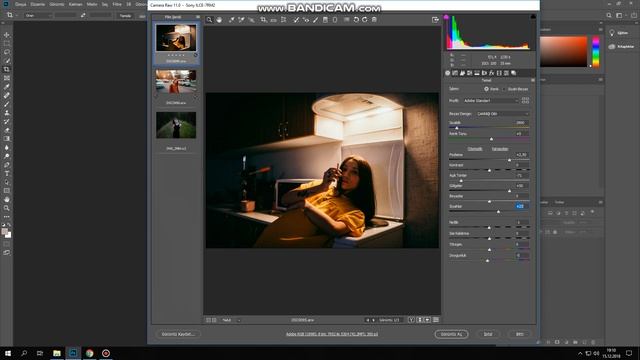This screenshot has width=640, height=360.
Task: Select the Red Eye Removal tool
Action: tap(306, 20)
